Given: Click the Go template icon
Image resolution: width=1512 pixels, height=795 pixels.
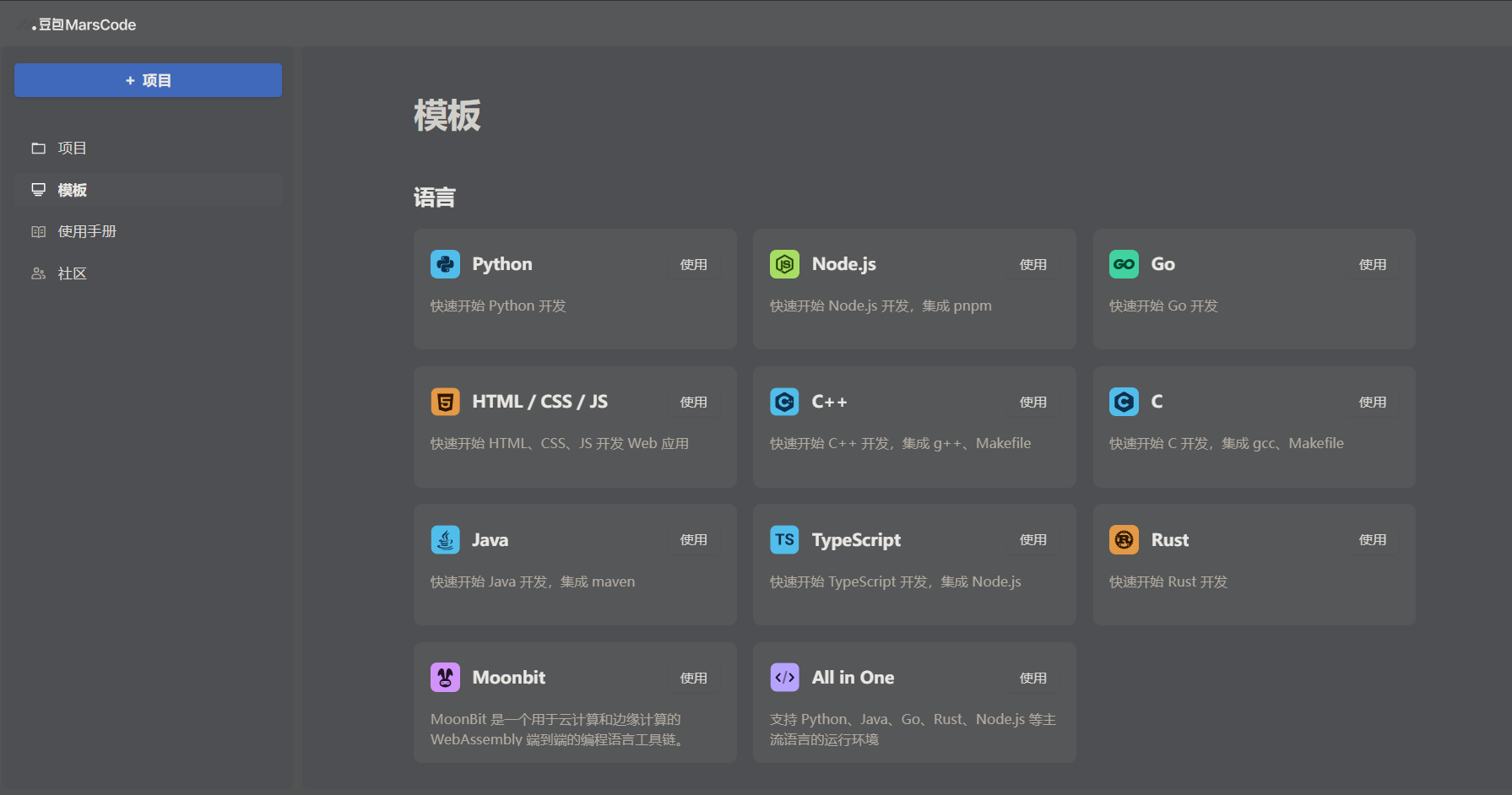Looking at the screenshot, I should [x=1124, y=264].
